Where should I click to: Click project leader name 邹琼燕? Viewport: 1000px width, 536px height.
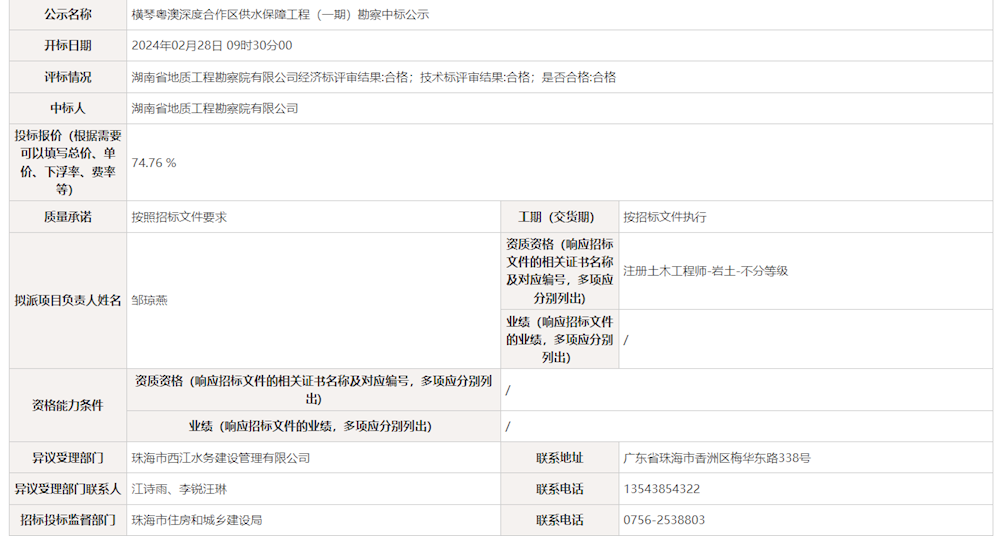pos(149,300)
